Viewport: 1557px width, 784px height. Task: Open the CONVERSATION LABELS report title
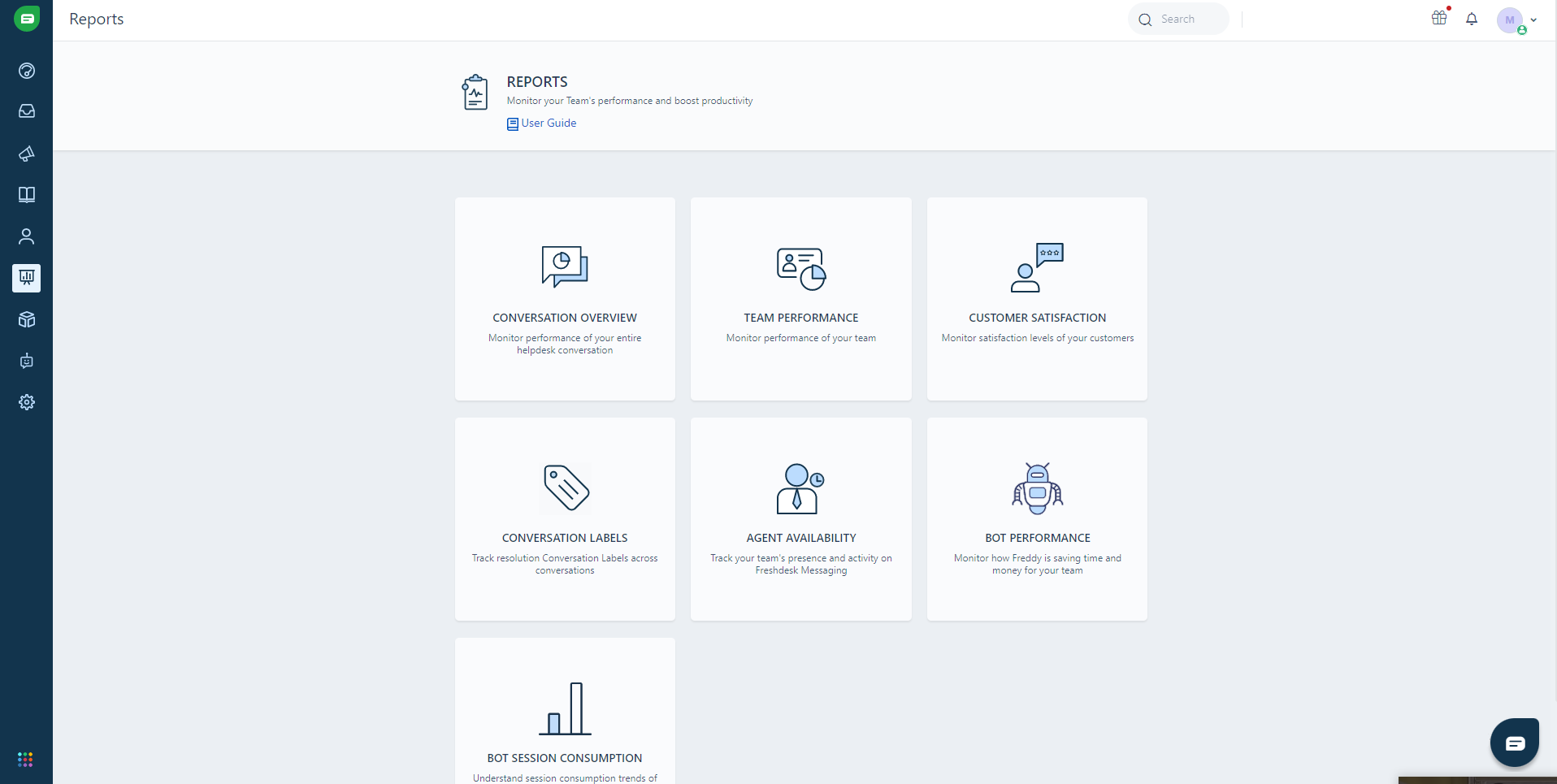[x=565, y=538]
